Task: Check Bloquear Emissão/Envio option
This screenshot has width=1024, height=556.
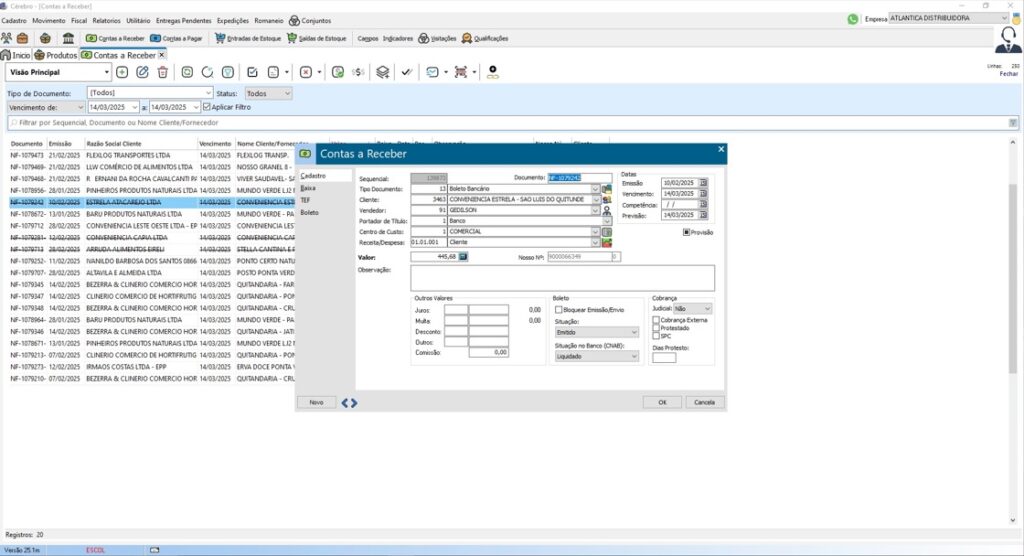Action: (x=558, y=310)
